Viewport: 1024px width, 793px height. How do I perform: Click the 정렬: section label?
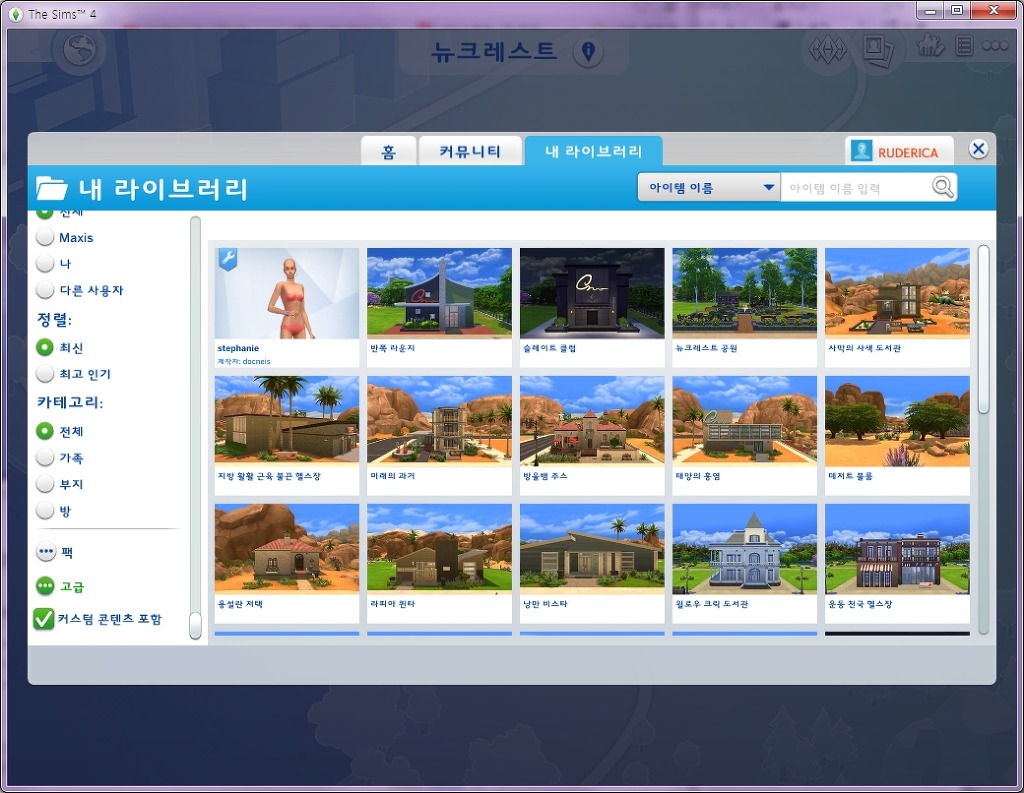click(54, 319)
